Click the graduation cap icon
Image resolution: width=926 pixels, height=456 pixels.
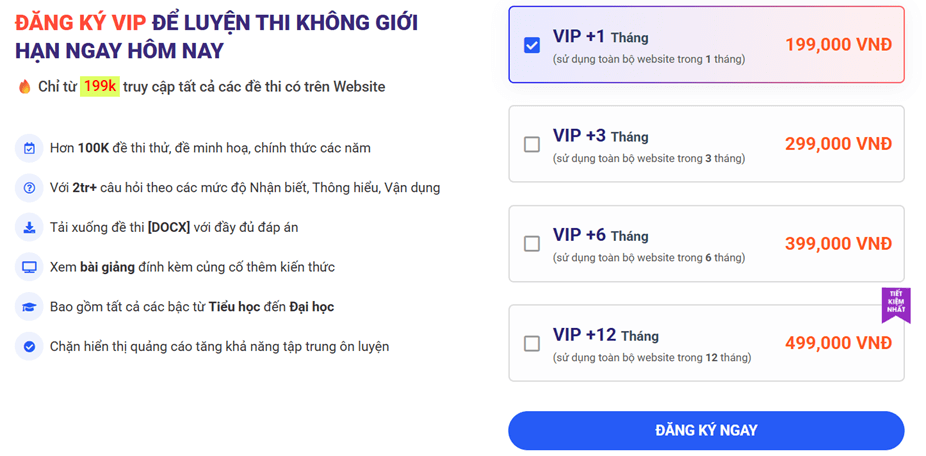(x=29, y=307)
